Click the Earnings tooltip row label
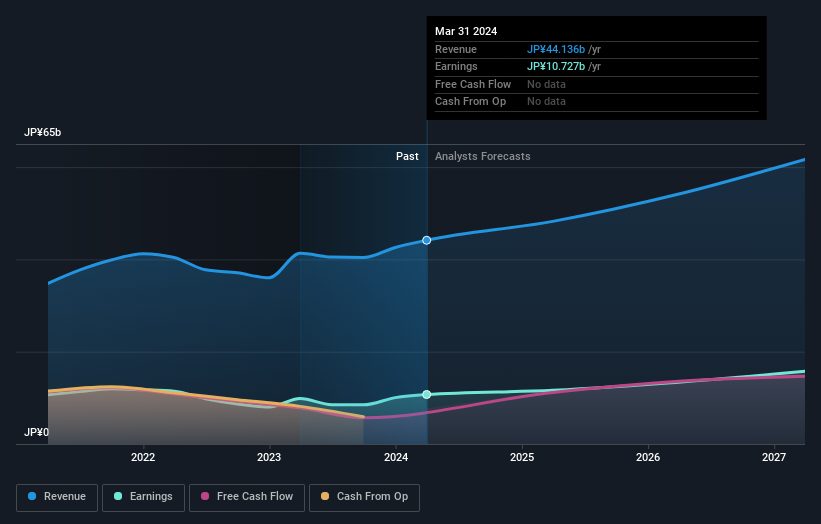Viewport: 821px width, 524px height. coord(456,66)
